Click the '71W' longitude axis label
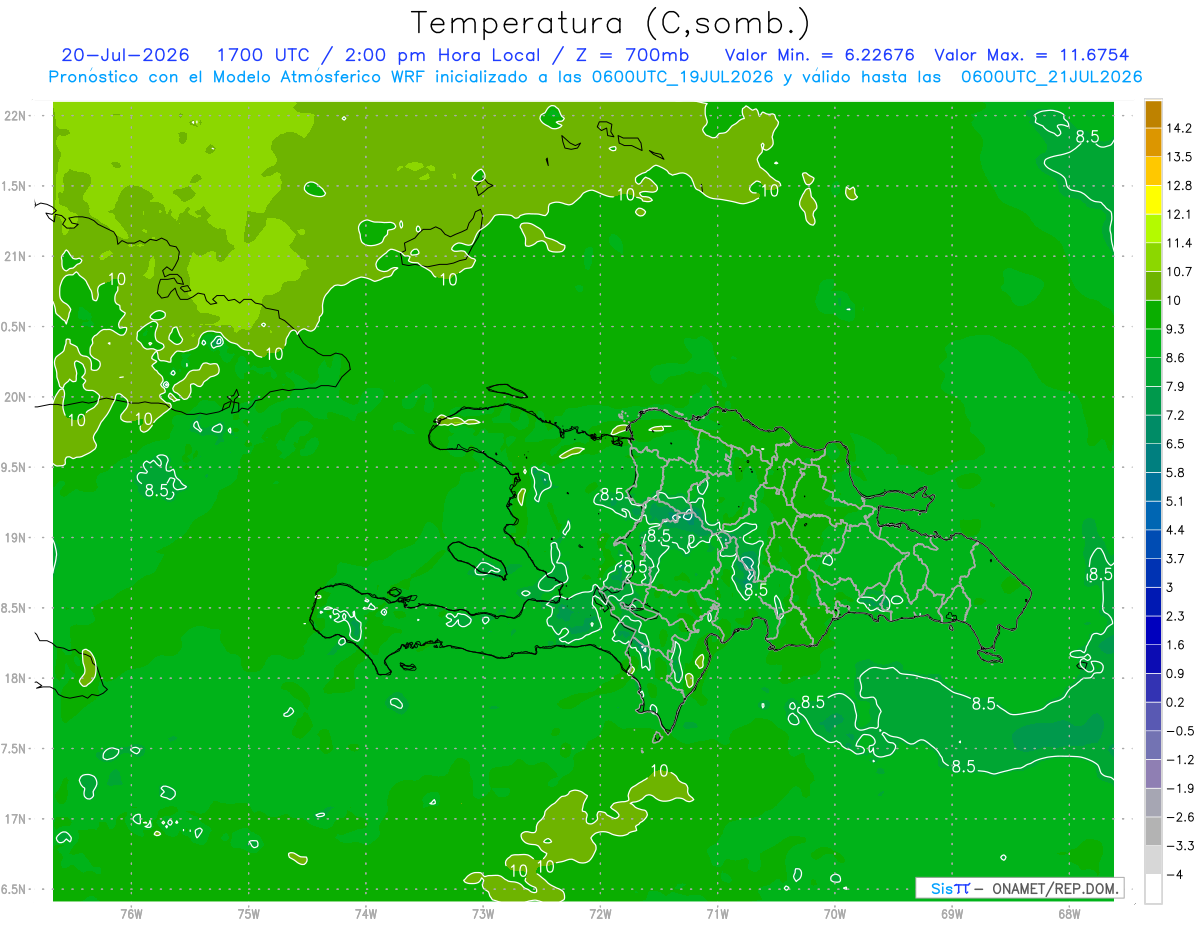 click(x=717, y=913)
